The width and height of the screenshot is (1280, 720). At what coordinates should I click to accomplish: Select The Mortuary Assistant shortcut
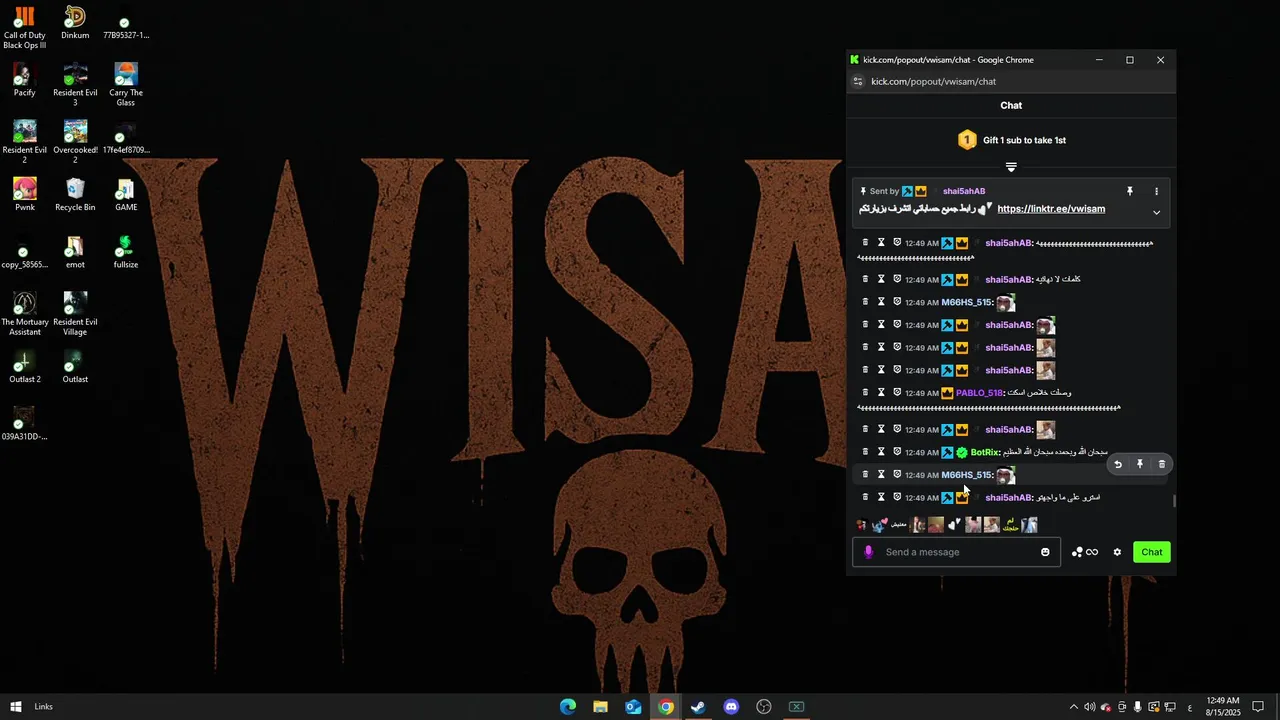coord(25,314)
